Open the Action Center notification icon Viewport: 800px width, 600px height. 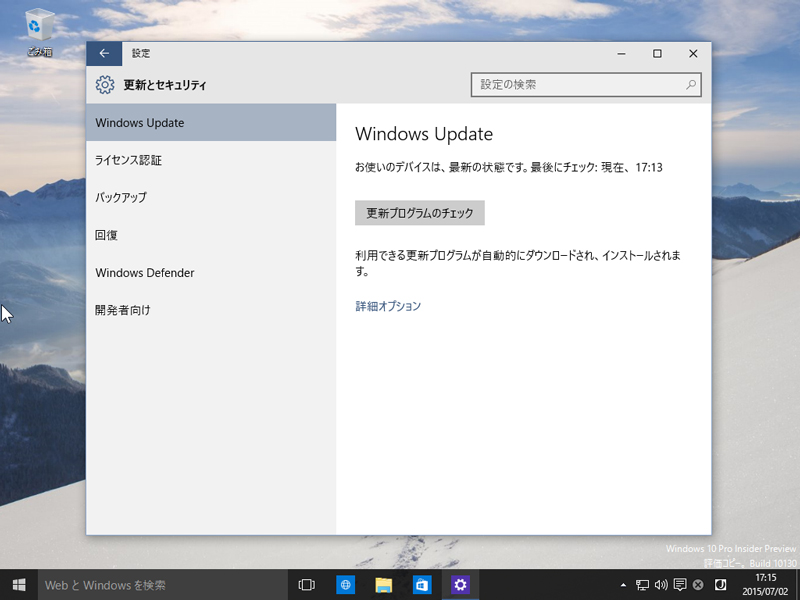(680, 585)
